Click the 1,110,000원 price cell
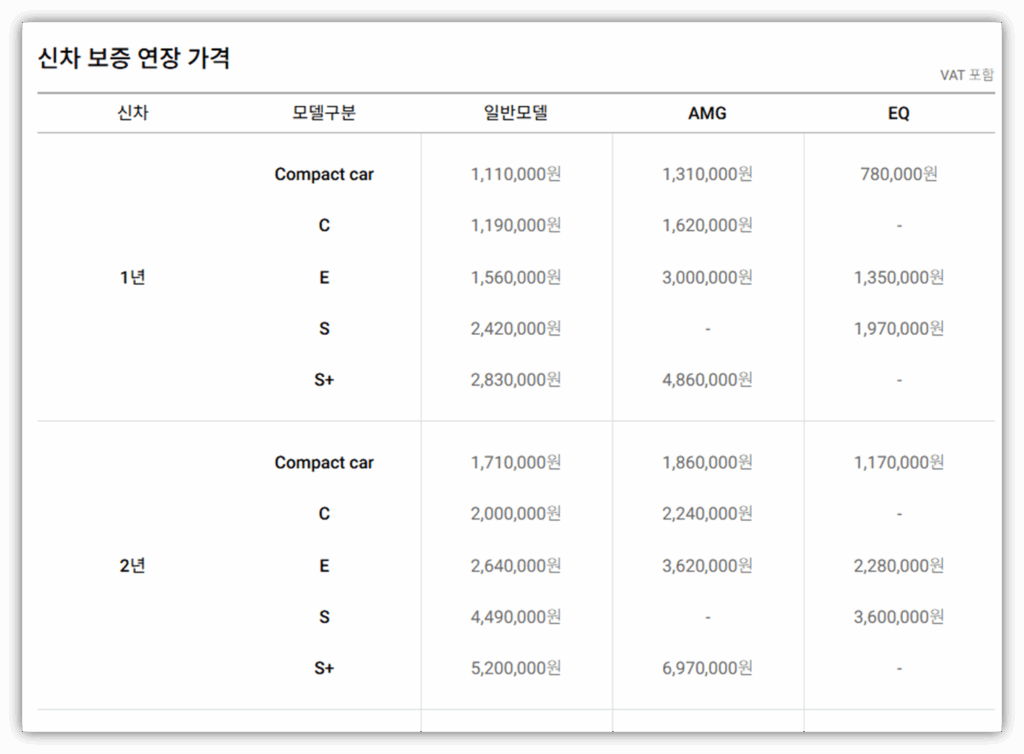 pyautogui.click(x=515, y=174)
